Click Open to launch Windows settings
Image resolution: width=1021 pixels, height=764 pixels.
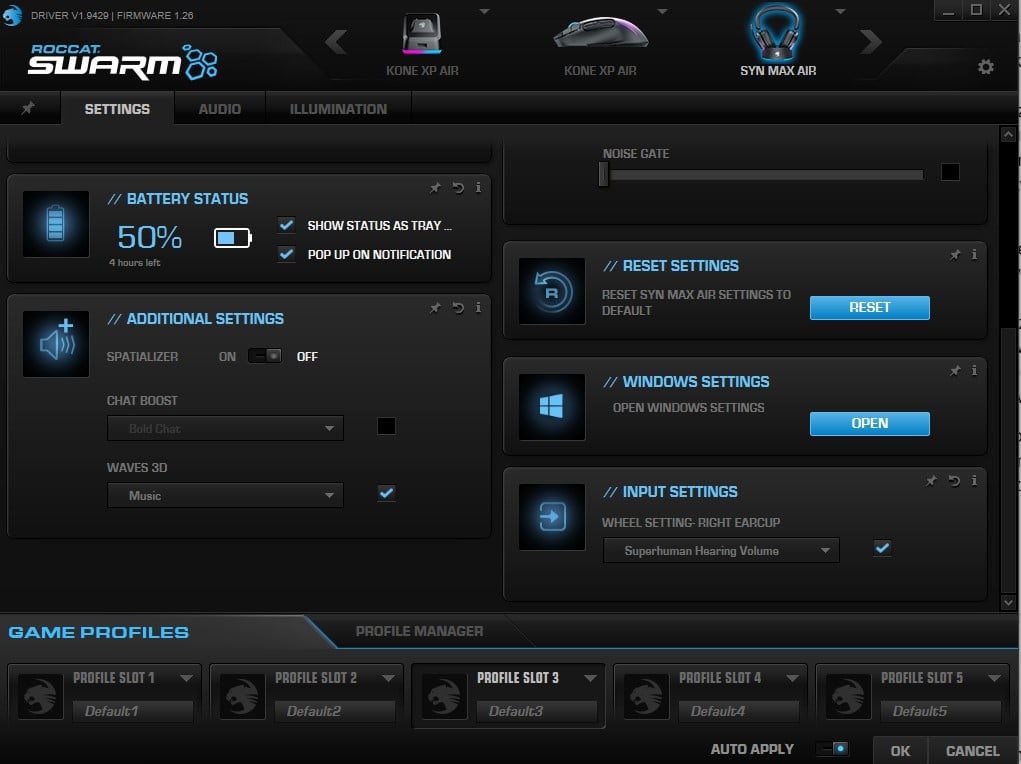(x=869, y=423)
